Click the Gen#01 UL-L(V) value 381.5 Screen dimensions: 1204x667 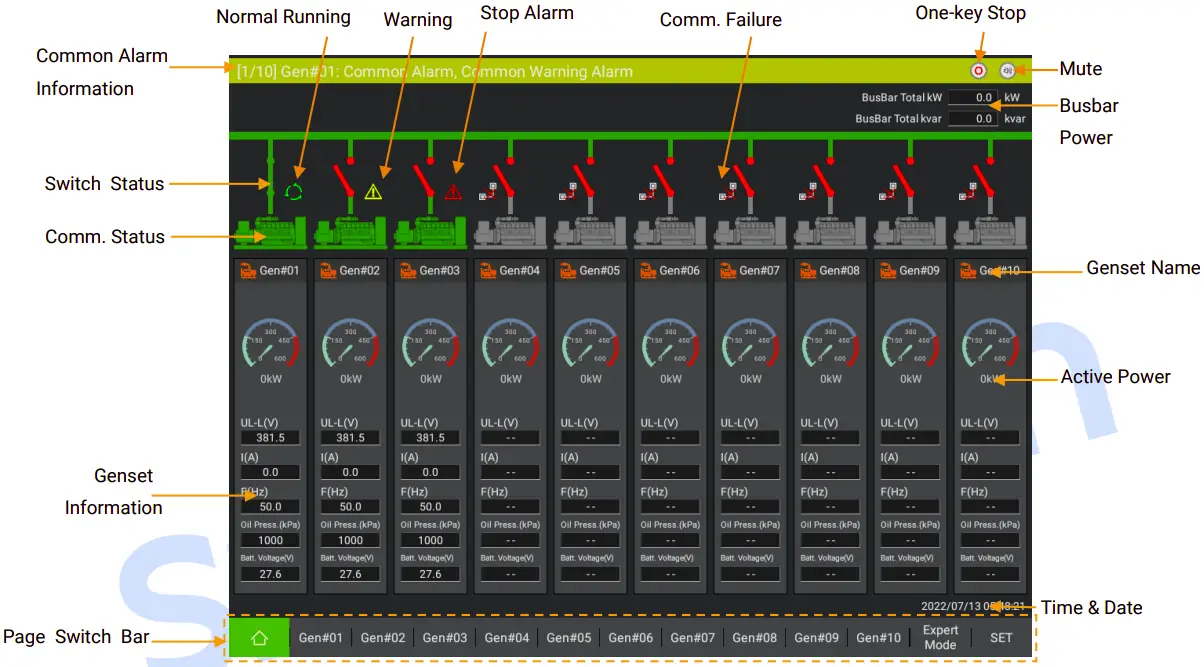pyautogui.click(x=270, y=438)
